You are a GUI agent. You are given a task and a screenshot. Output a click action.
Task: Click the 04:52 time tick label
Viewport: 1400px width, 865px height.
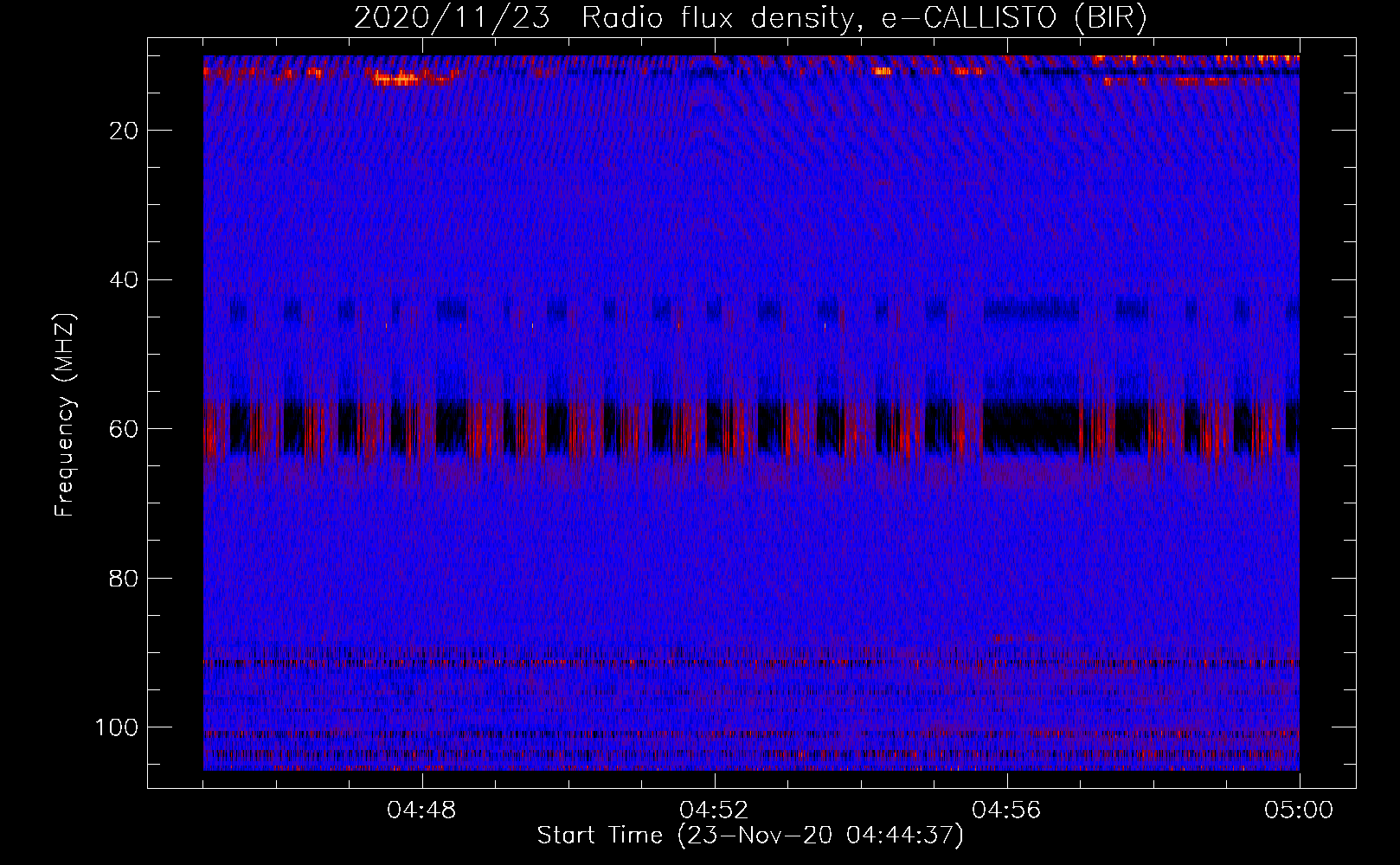click(x=714, y=811)
